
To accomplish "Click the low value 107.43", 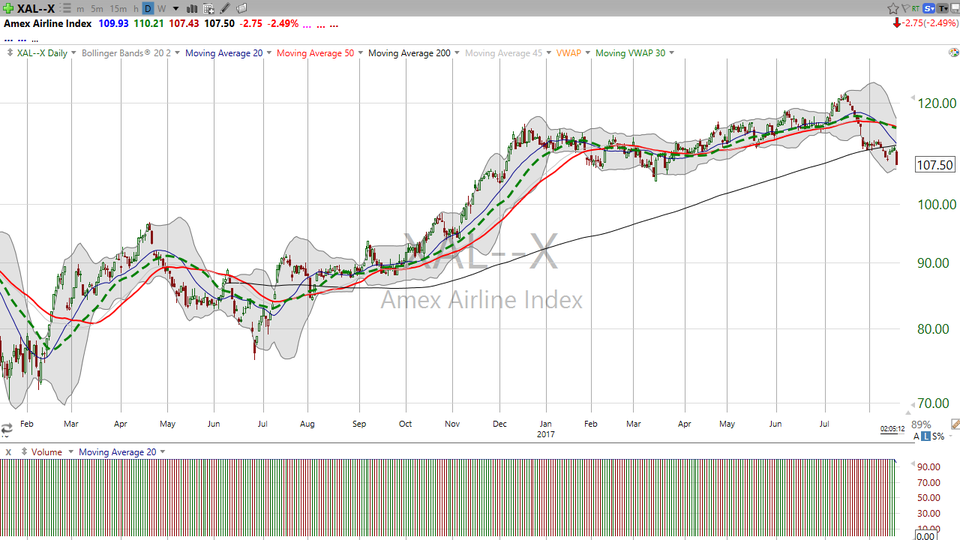I will [184, 23].
